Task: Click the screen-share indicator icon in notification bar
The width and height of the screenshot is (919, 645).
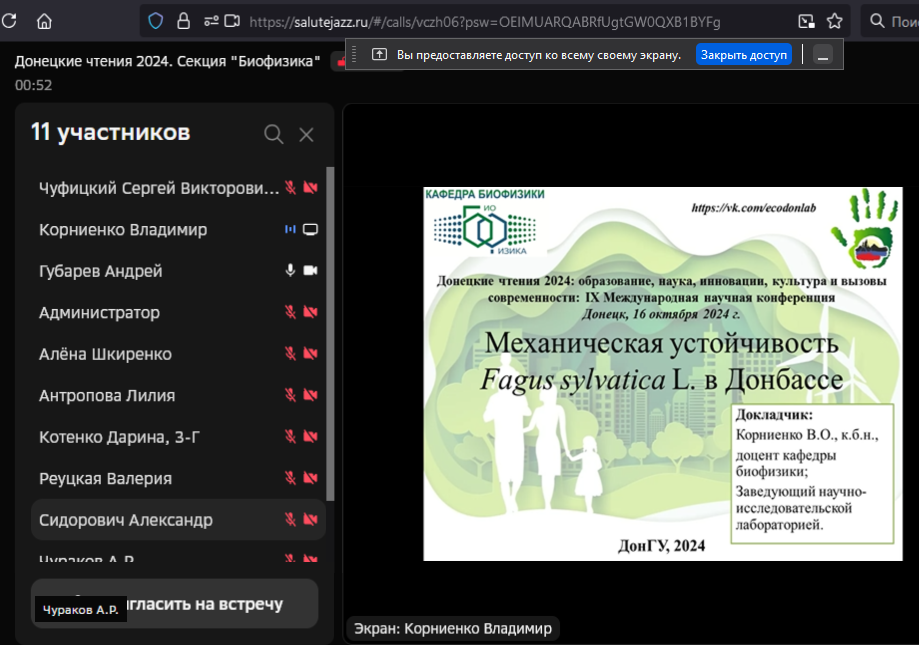Action: click(x=379, y=54)
